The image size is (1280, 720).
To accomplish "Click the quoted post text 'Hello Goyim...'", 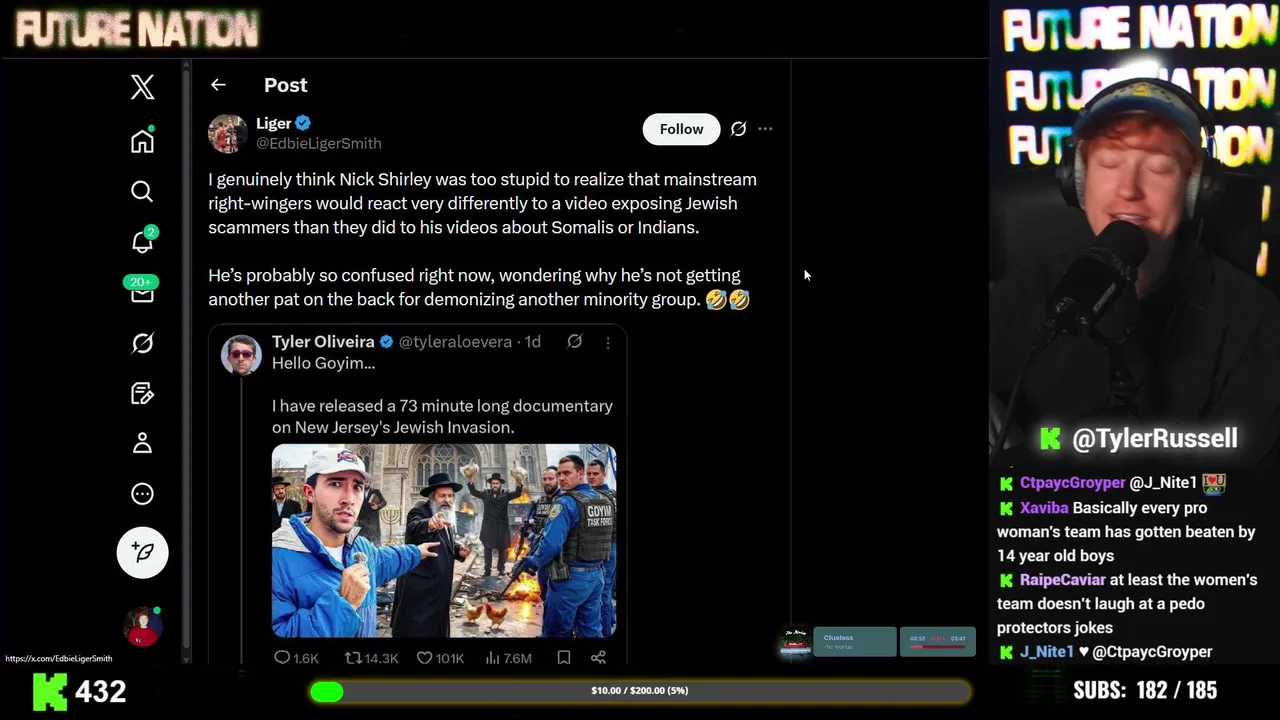I will click(323, 364).
